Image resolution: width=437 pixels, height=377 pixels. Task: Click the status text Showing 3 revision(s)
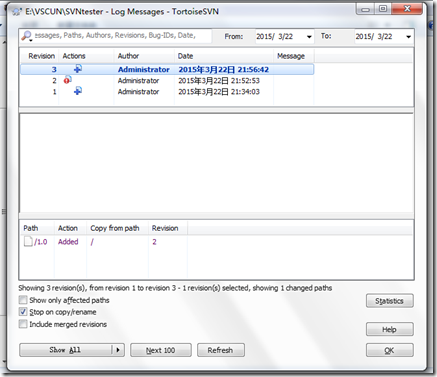[x=175, y=288]
